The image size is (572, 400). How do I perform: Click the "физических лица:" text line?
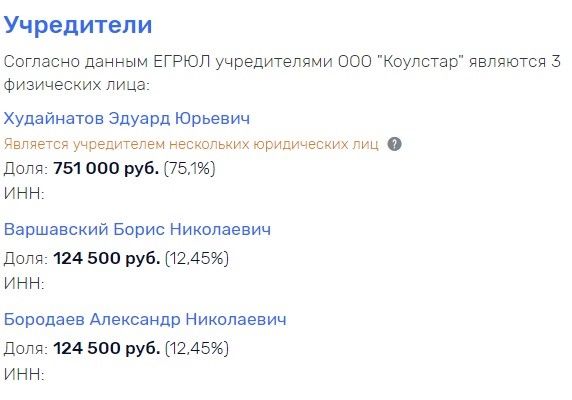[x=77, y=85]
